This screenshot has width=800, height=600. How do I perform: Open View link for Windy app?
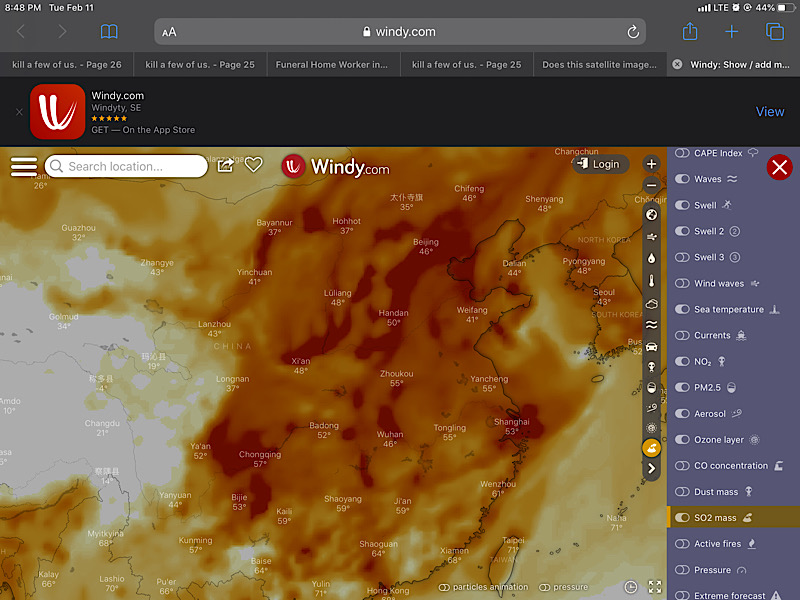770,112
